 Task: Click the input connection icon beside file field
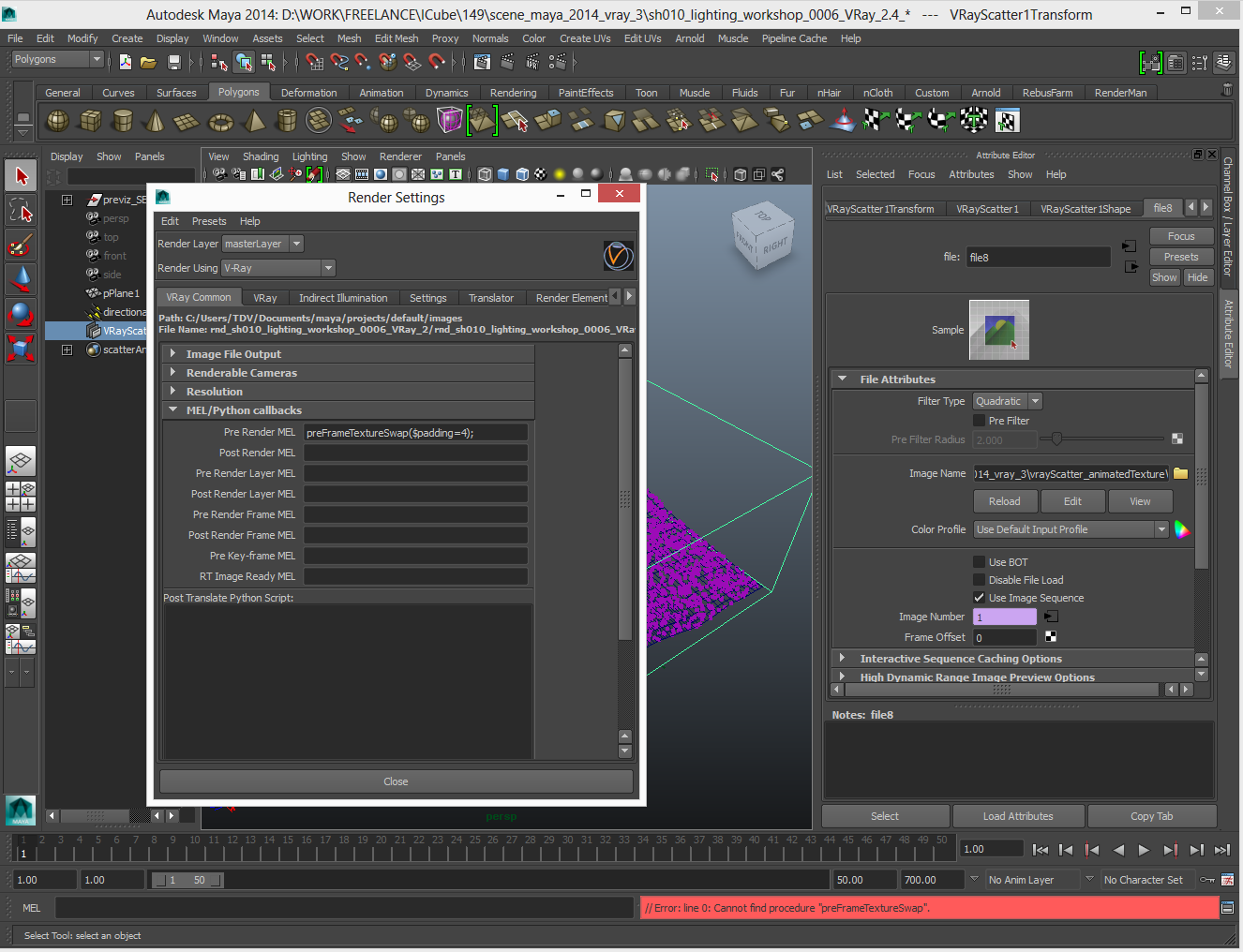pyautogui.click(x=1130, y=246)
